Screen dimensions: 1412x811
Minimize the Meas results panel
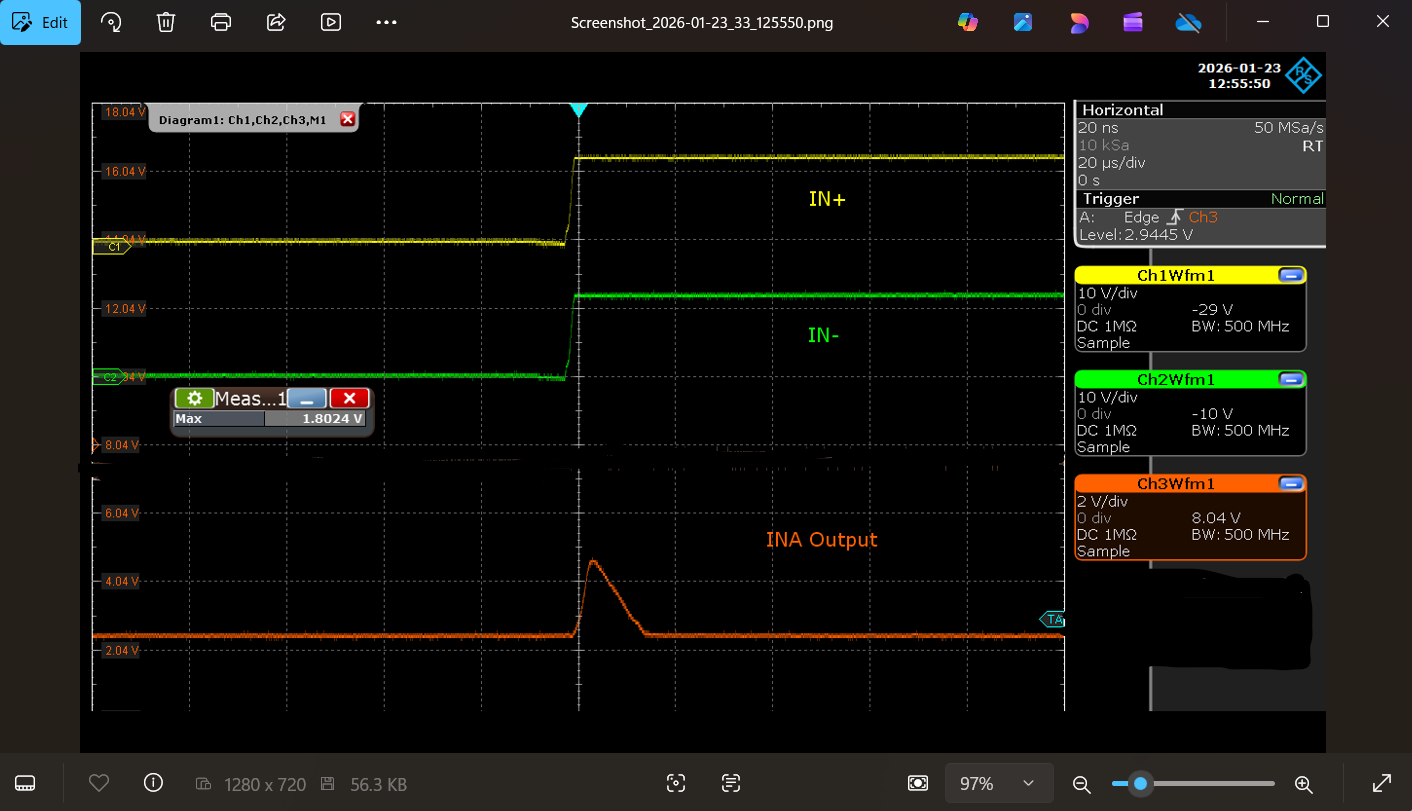(307, 398)
